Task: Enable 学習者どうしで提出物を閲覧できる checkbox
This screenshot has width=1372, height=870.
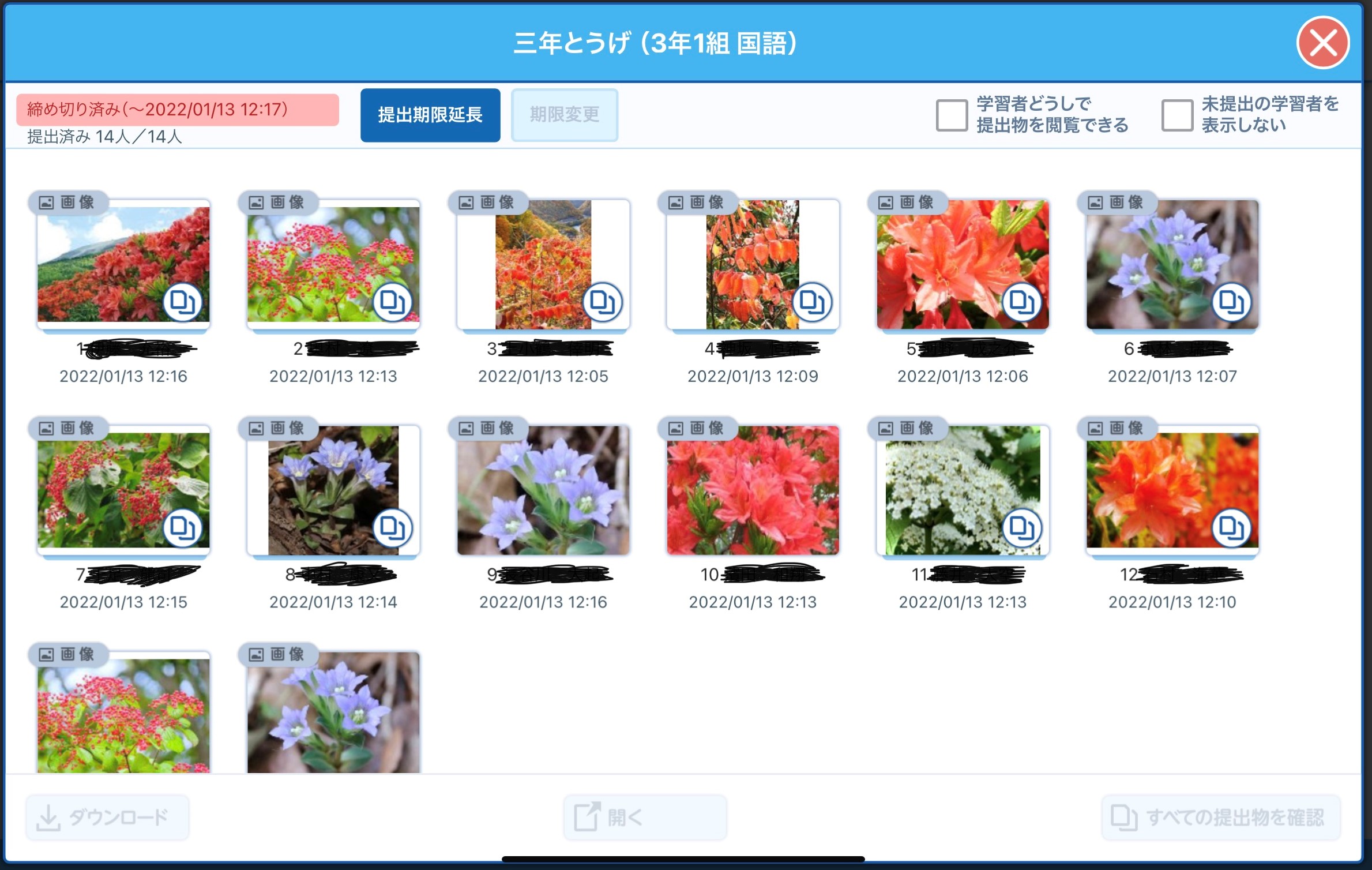Action: pos(952,115)
